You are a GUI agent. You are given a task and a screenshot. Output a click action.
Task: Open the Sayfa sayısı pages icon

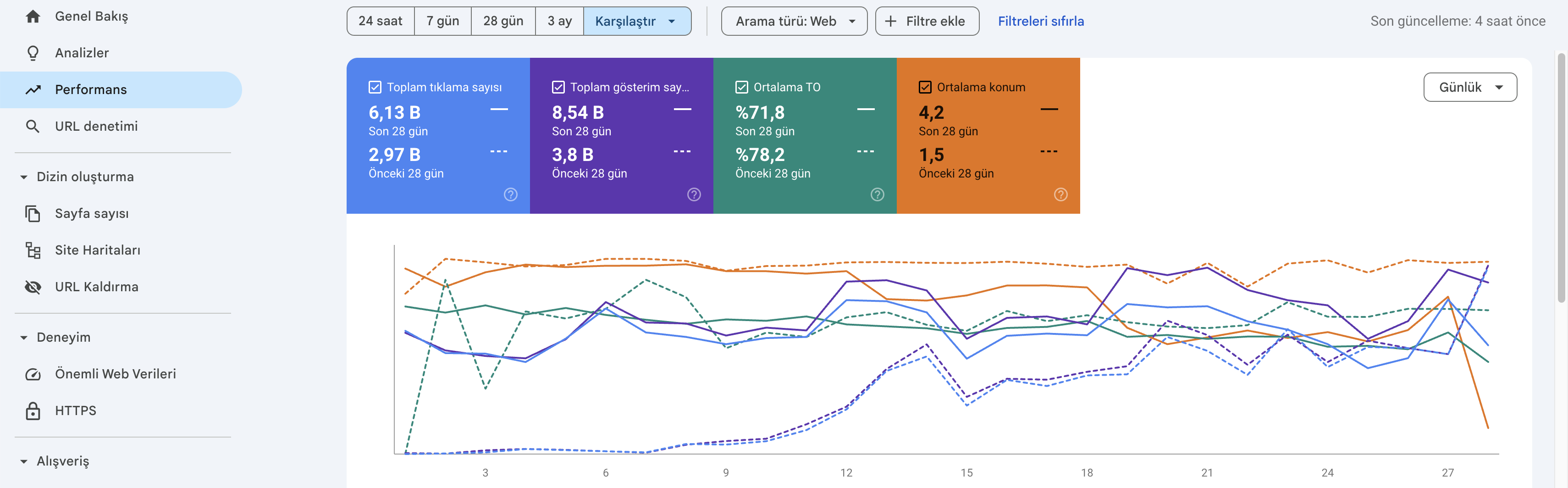click(33, 213)
